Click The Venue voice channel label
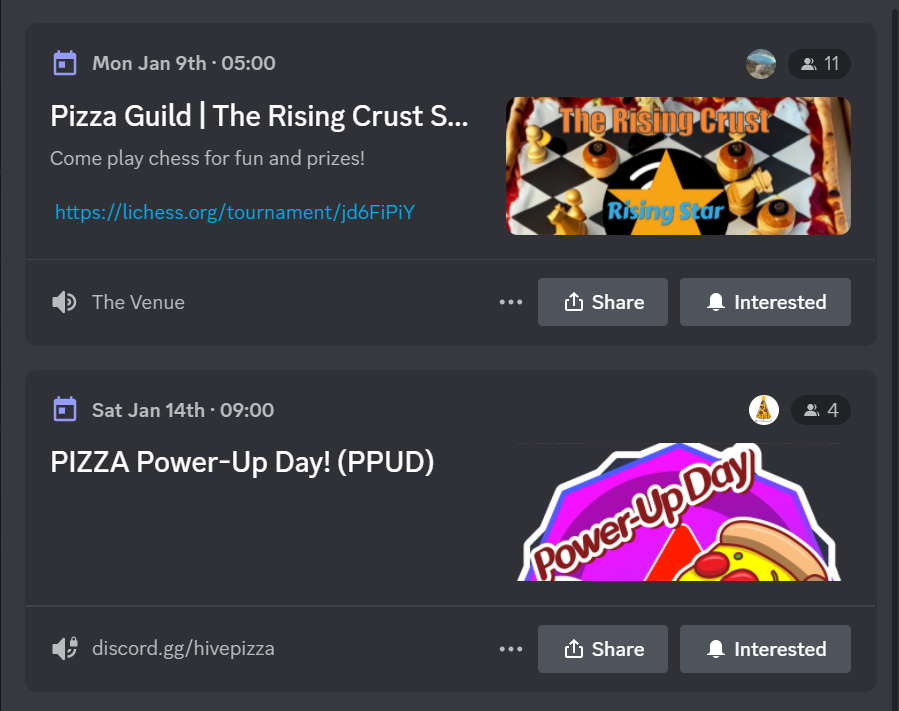The image size is (899, 711). pos(138,302)
